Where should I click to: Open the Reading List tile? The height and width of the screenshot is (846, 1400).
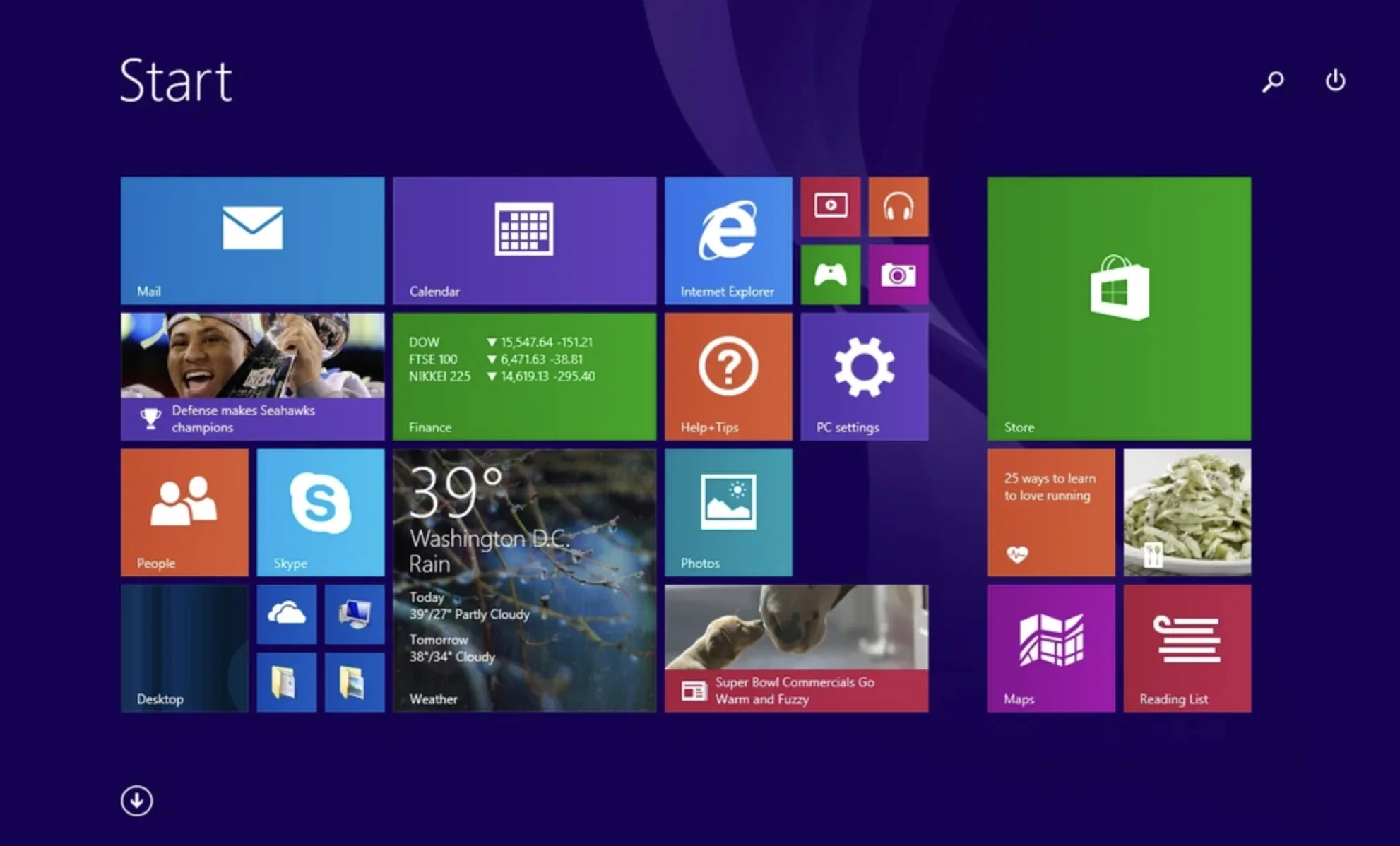[x=1187, y=648]
